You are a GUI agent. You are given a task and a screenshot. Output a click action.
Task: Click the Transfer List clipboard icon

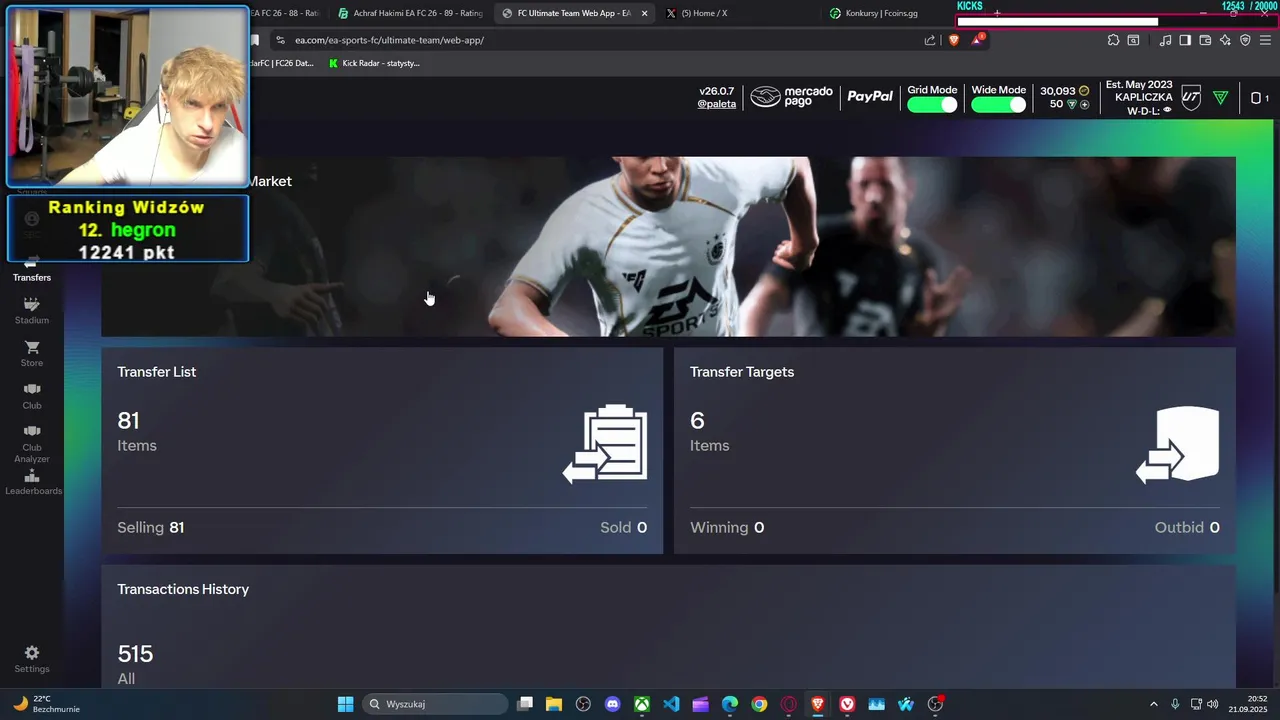tap(605, 443)
